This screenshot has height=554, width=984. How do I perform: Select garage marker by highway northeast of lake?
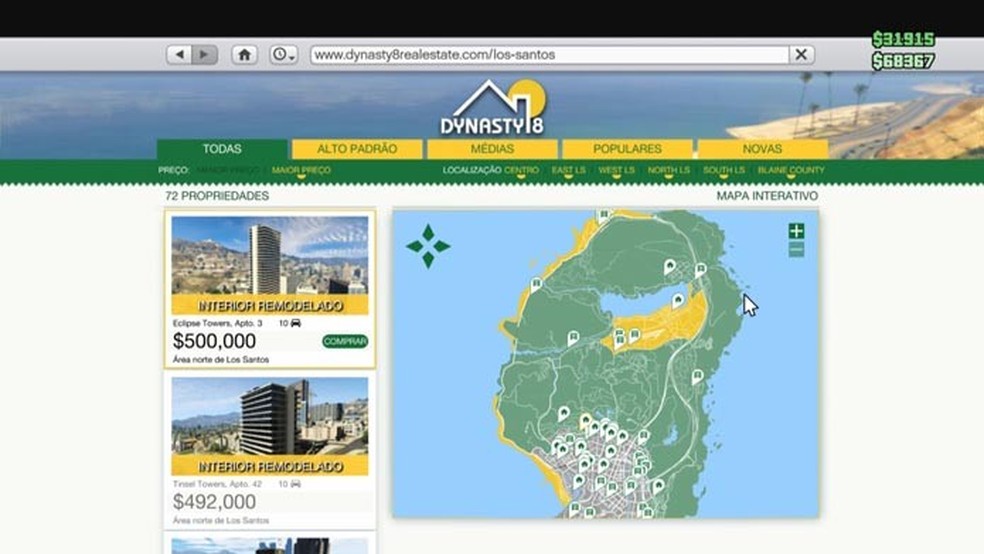(x=700, y=270)
